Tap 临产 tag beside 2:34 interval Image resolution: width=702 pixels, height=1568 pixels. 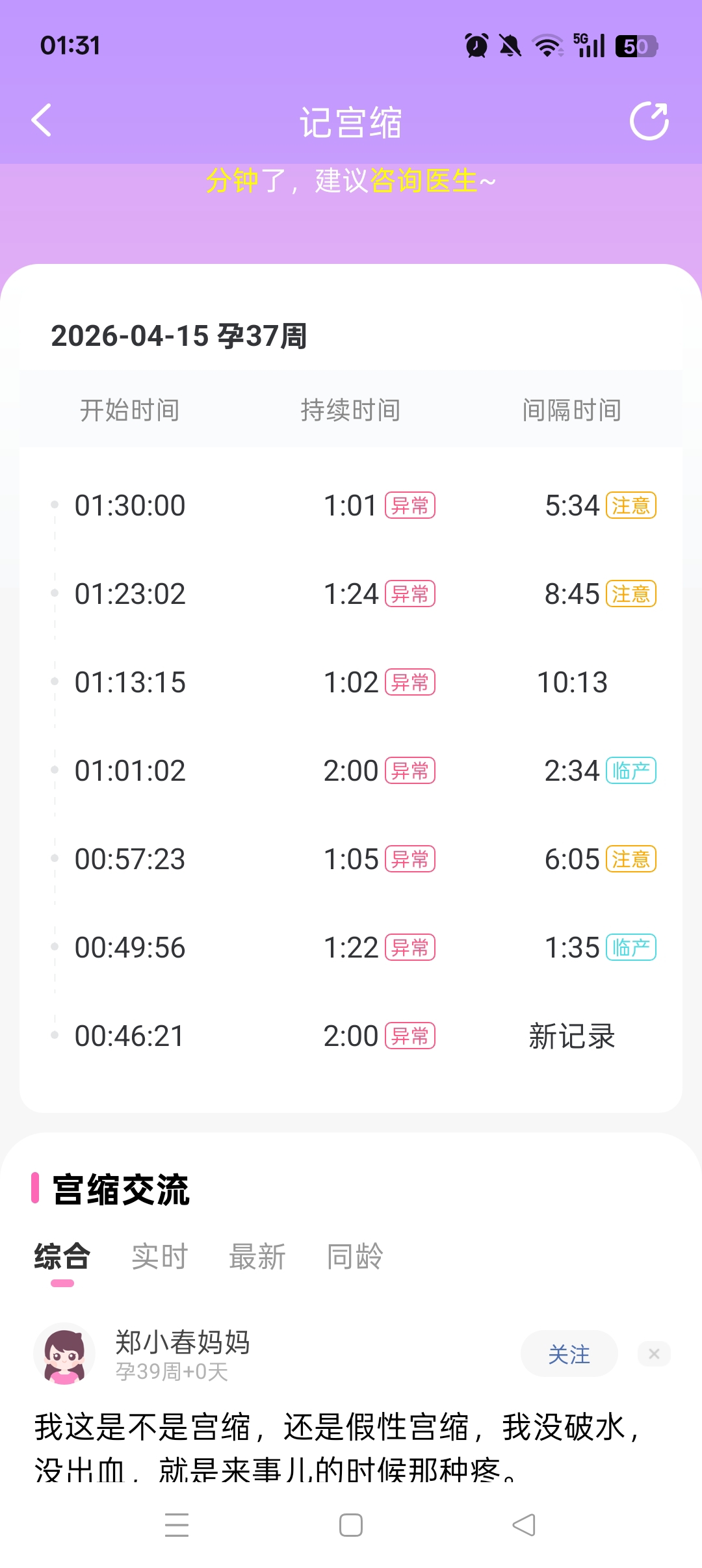pyautogui.click(x=630, y=771)
